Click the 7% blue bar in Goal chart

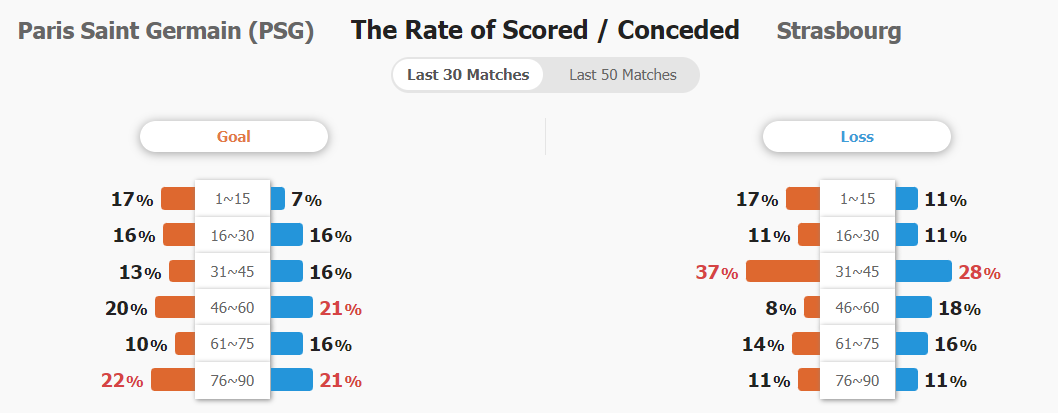[277, 198]
